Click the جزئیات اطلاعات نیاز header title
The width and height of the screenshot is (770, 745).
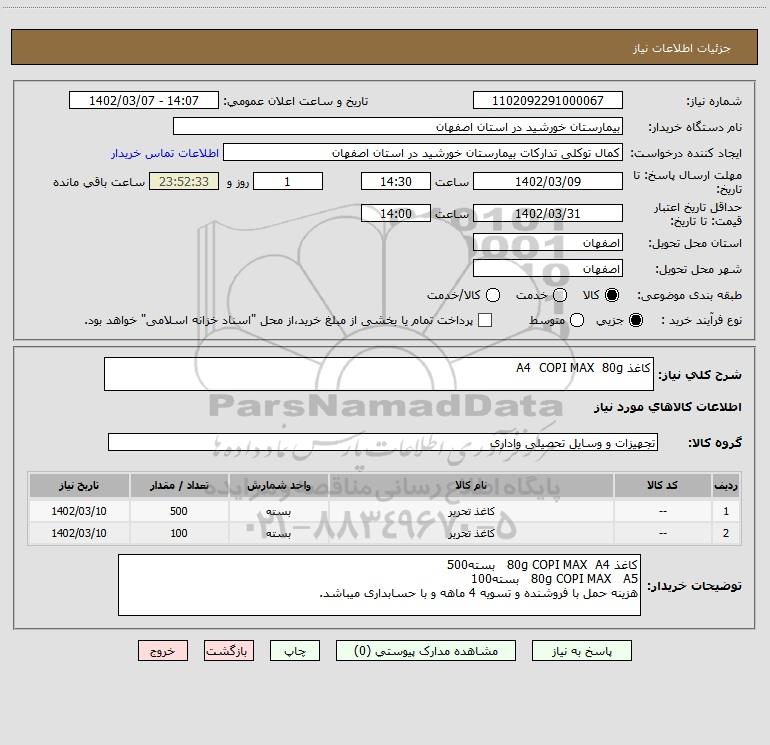pyautogui.click(x=682, y=48)
